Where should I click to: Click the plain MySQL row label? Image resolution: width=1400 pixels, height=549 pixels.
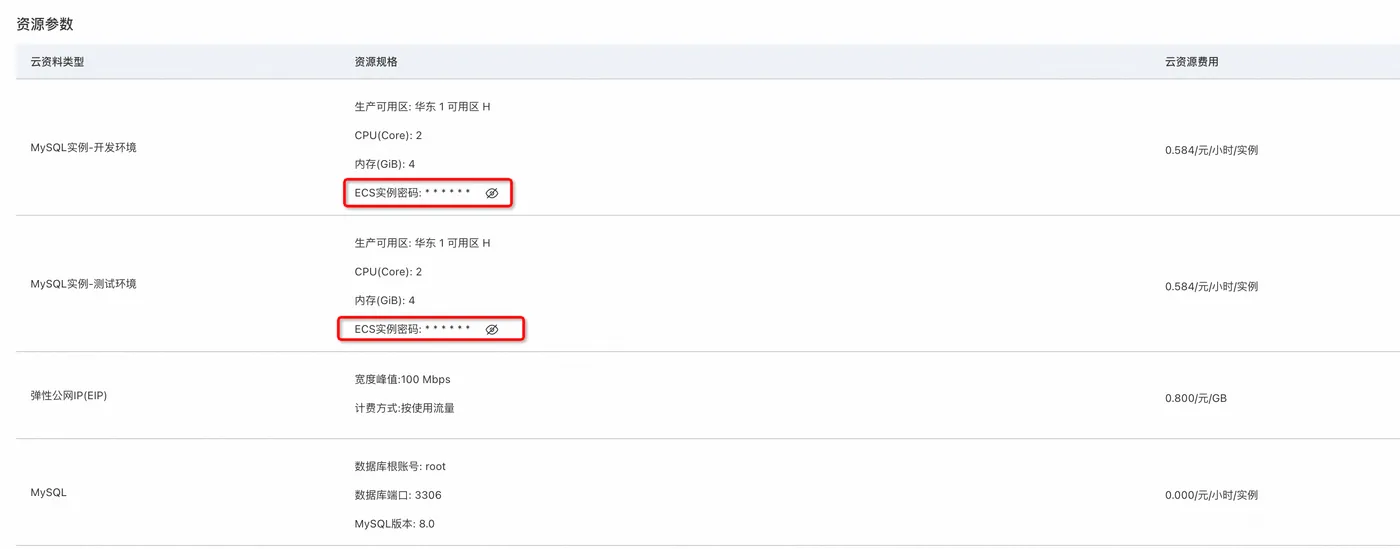pos(48,493)
